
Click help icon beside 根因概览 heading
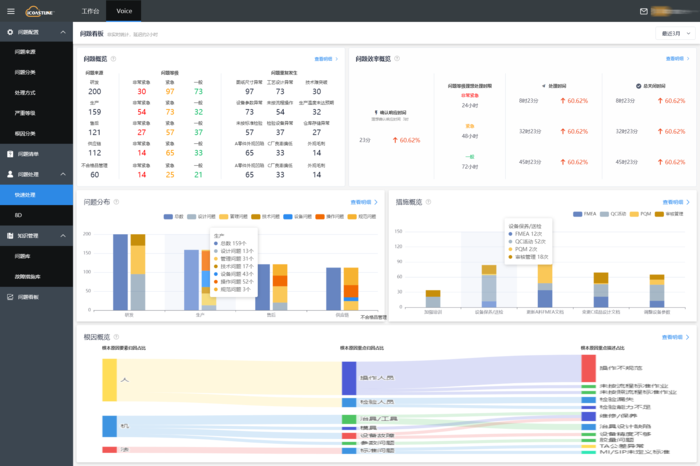point(117,337)
